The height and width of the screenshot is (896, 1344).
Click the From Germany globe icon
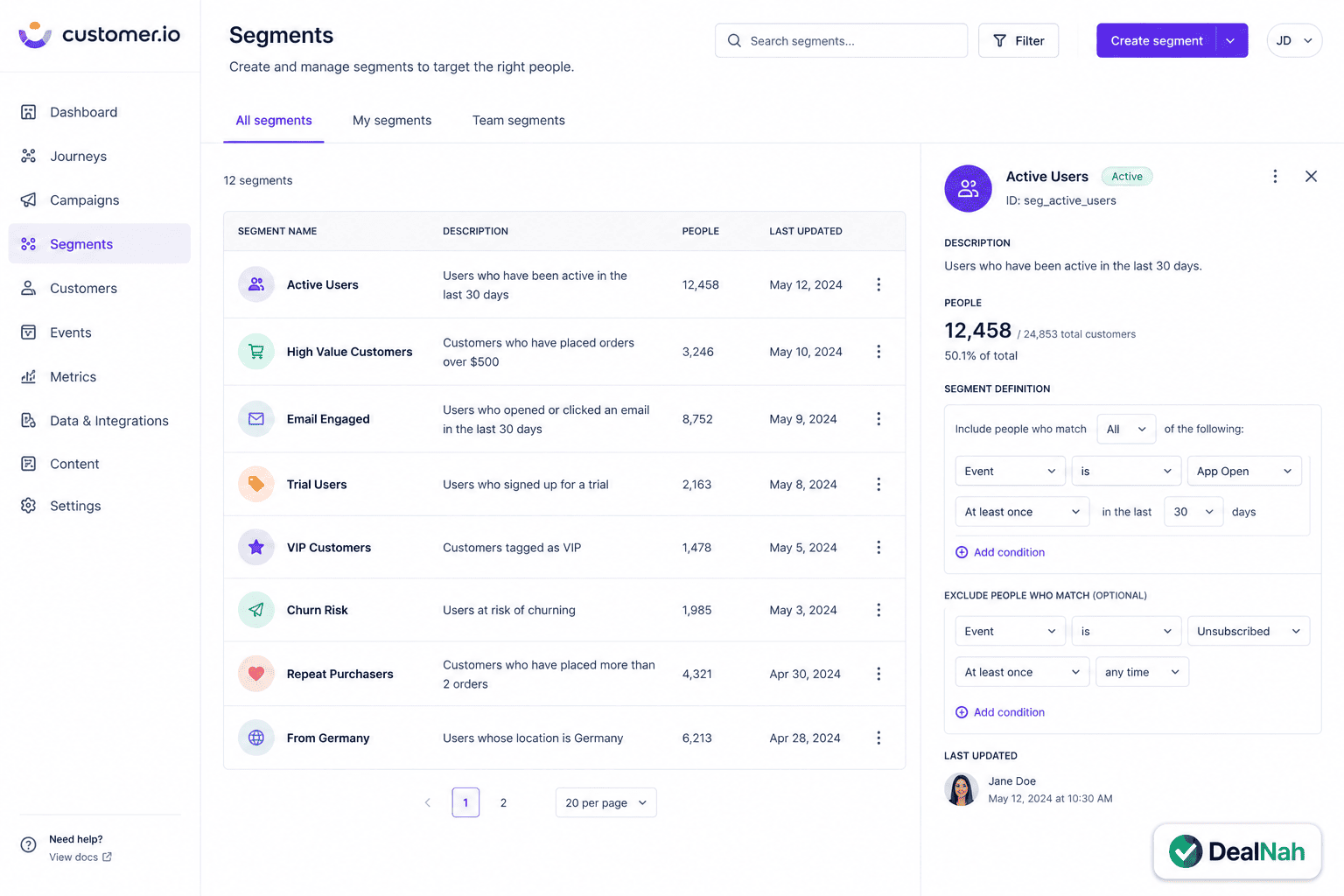pos(256,738)
